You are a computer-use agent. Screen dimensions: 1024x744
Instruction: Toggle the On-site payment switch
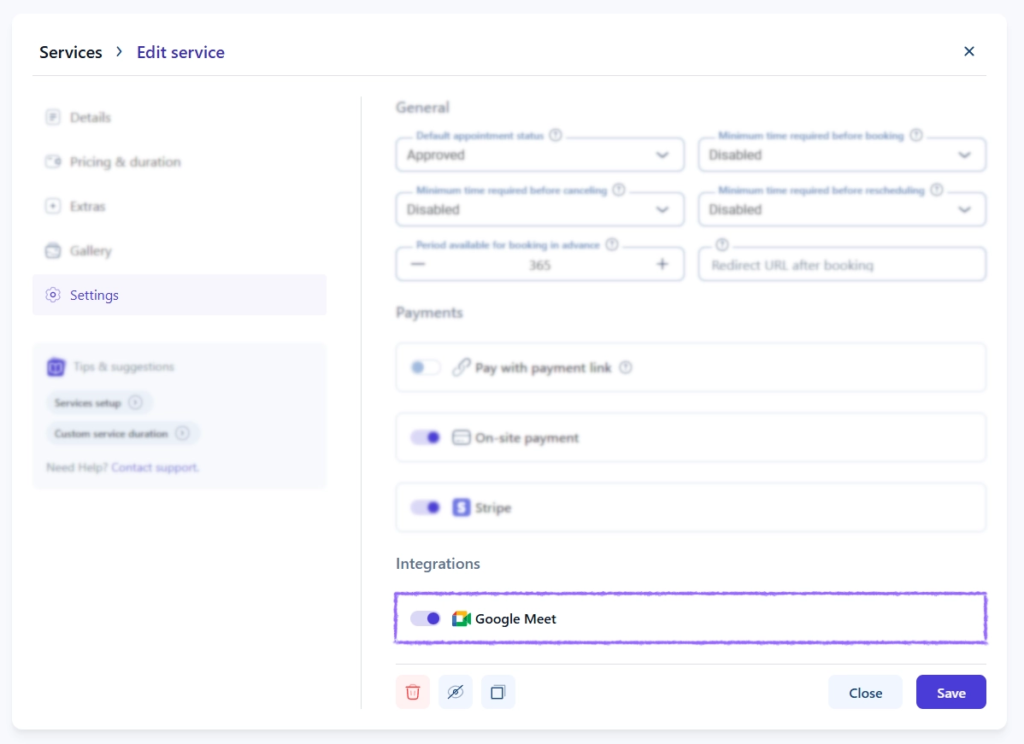[425, 438]
